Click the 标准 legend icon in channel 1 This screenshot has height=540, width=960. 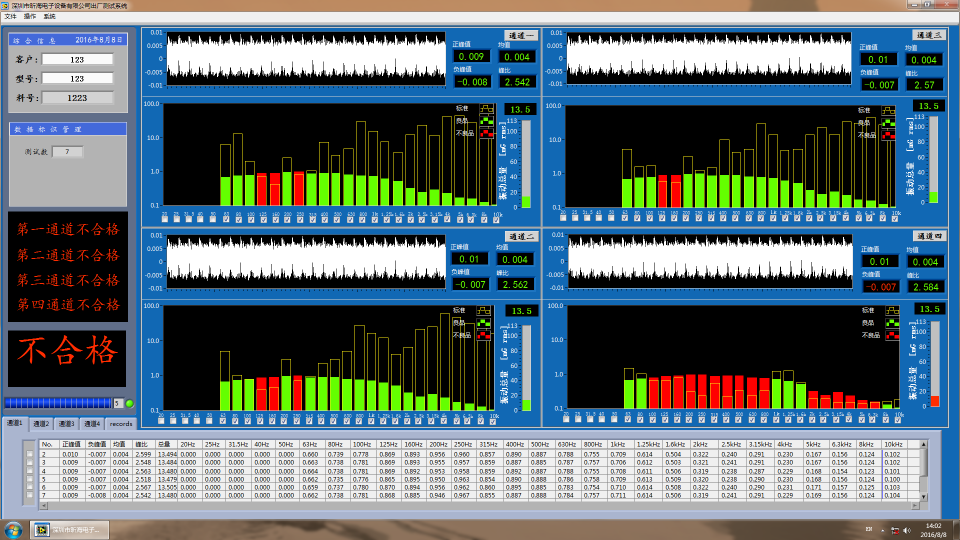[486, 109]
